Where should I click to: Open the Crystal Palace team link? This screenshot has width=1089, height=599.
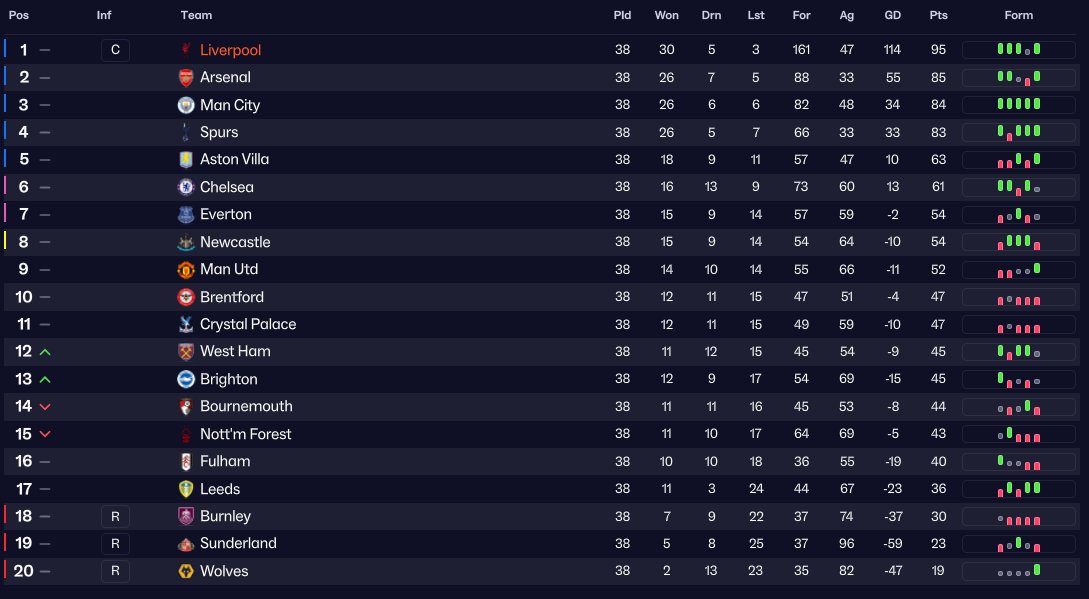pos(248,325)
